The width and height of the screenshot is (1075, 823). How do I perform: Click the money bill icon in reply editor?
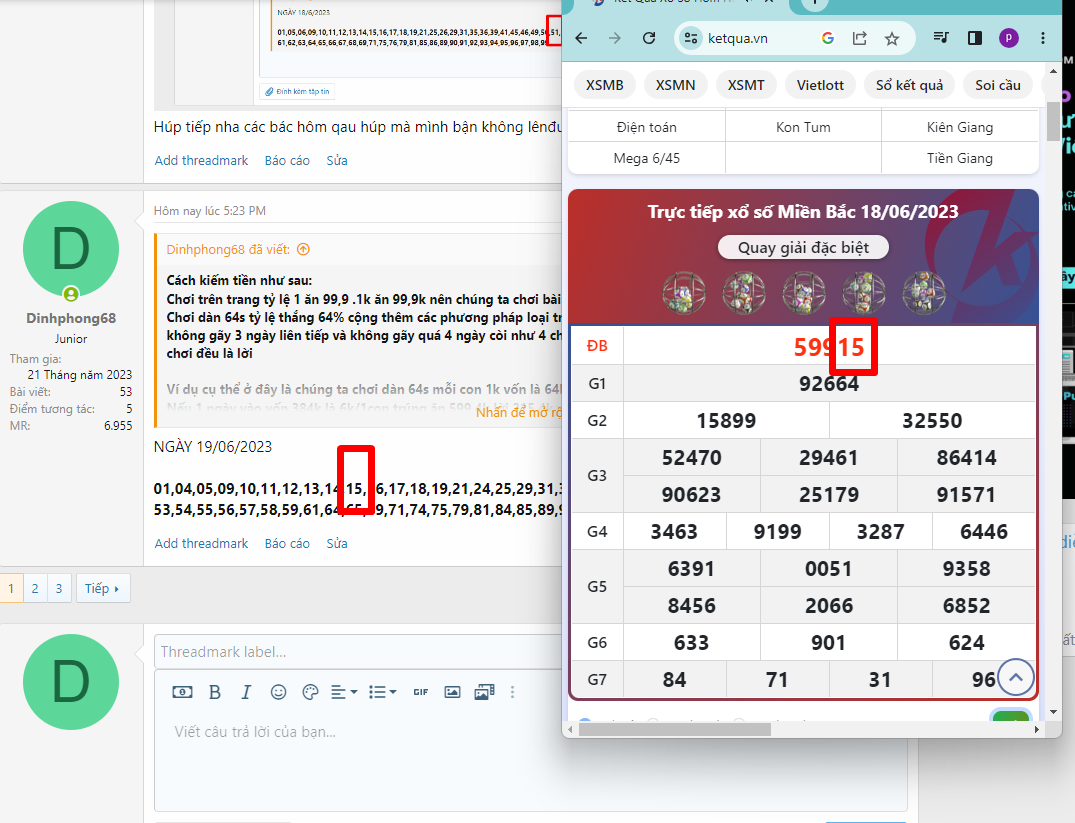pos(182,692)
